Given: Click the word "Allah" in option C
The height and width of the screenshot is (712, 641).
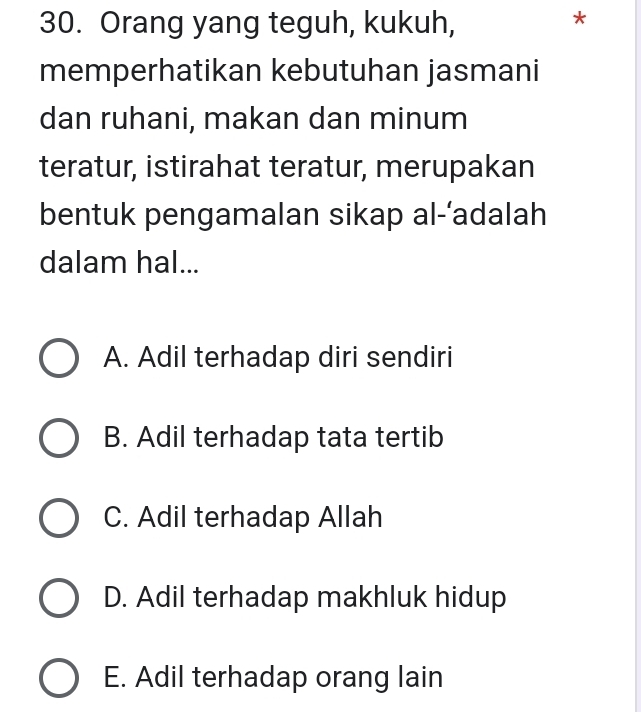Looking at the screenshot, I should click(351, 518).
